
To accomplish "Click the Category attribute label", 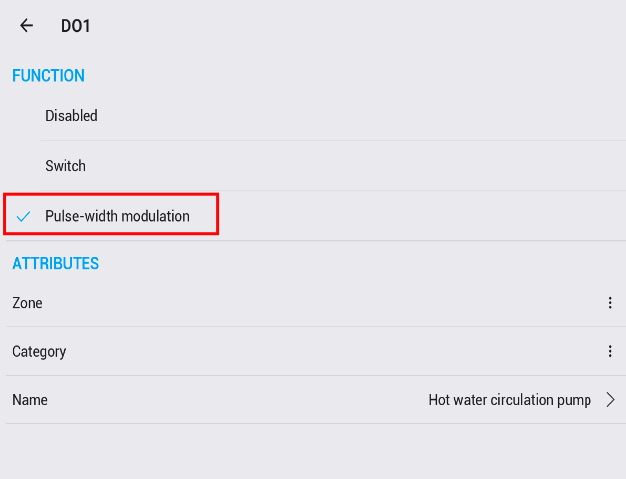I will tap(39, 351).
